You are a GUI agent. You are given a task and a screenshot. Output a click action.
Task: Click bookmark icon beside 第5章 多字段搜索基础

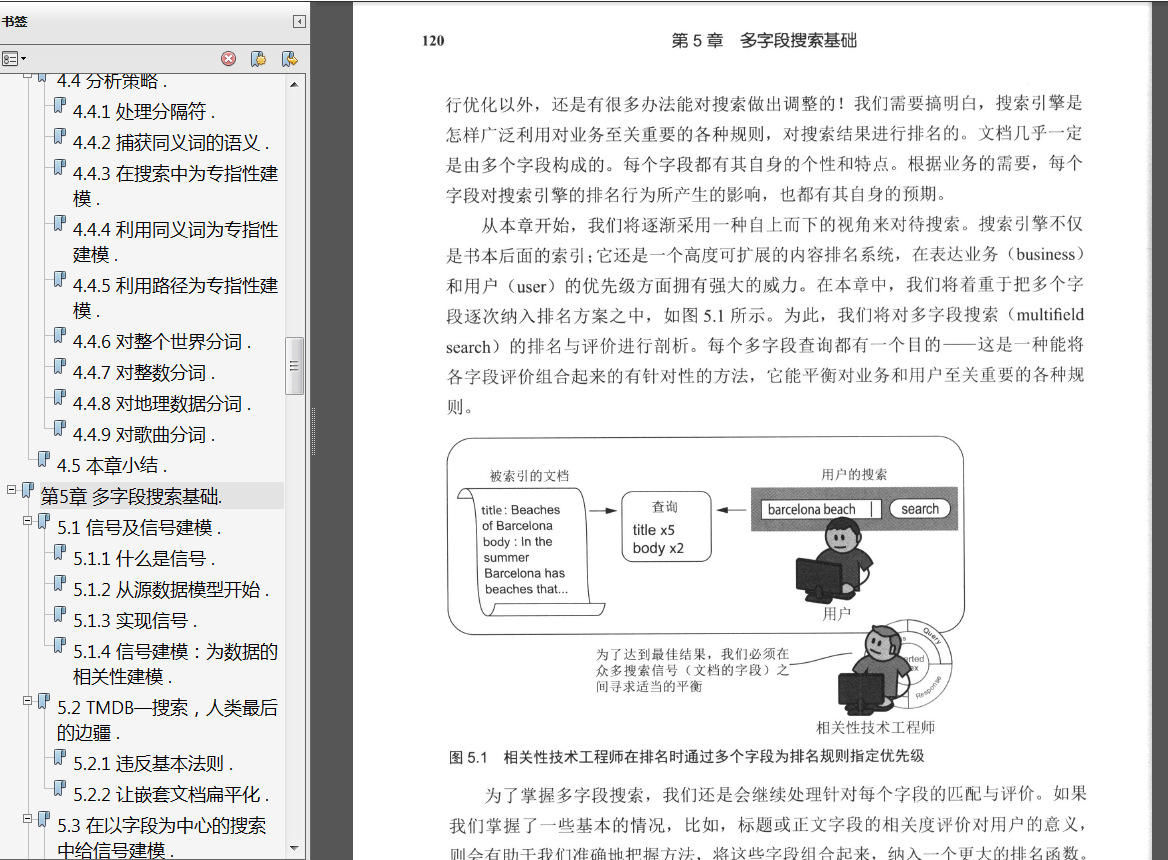[28, 491]
